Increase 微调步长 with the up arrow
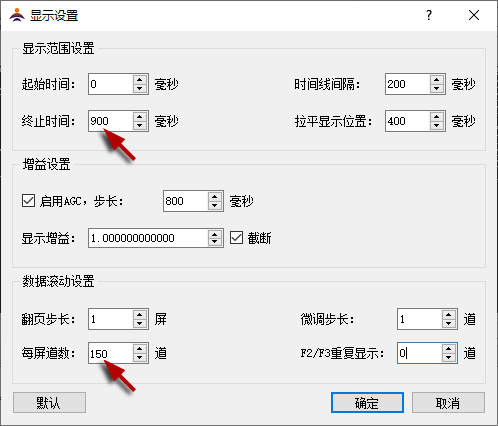The image size is (498, 426). (449, 315)
